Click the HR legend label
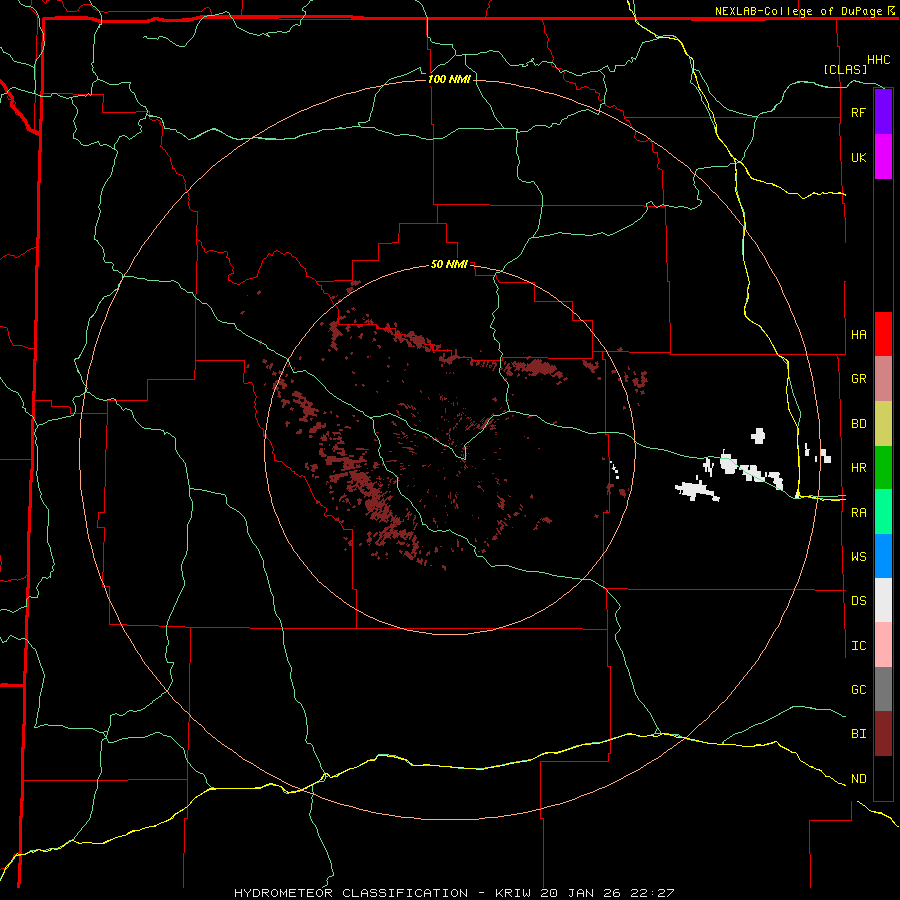 [858, 468]
